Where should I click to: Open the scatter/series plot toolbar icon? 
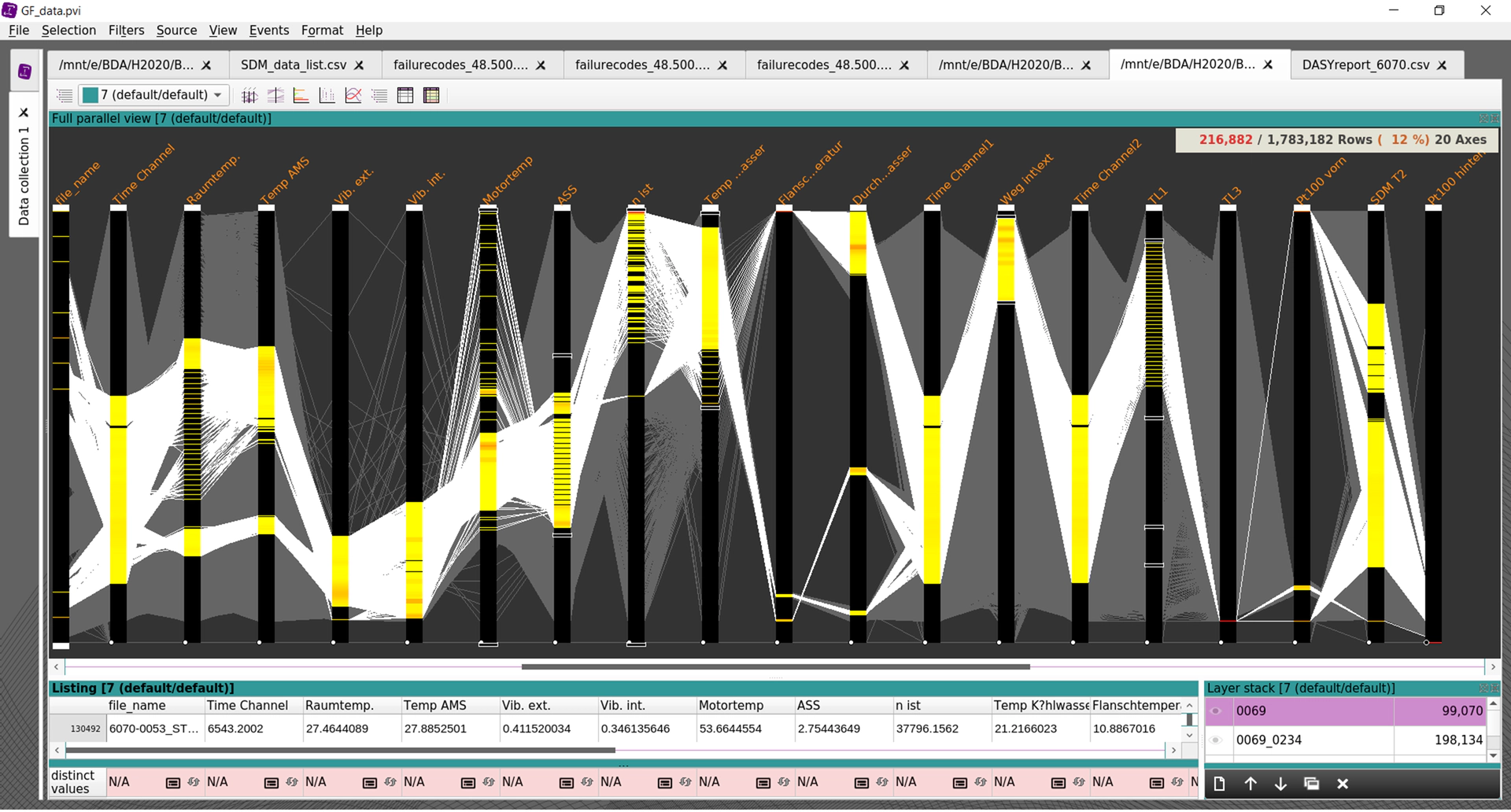pos(353,96)
